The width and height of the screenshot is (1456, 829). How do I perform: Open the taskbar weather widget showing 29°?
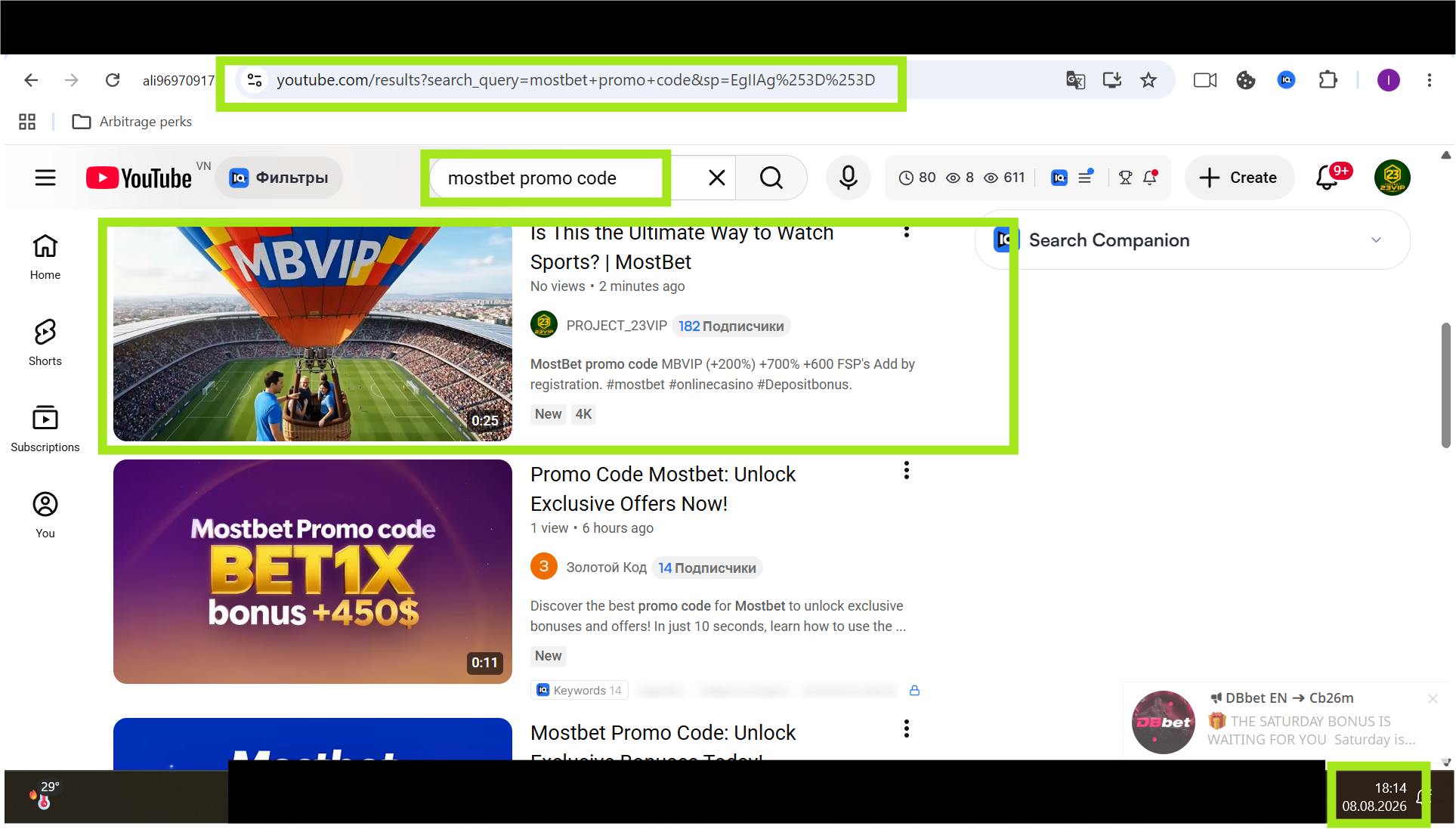point(45,796)
